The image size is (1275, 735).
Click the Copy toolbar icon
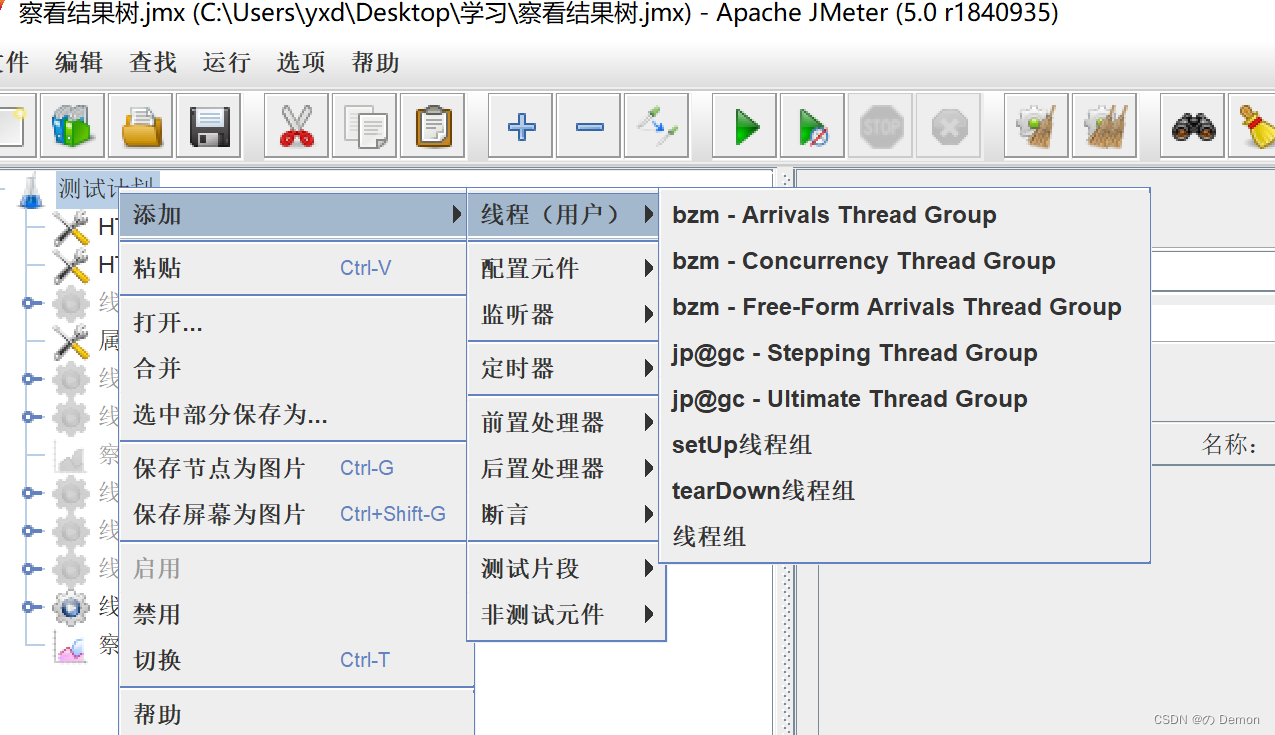pos(364,126)
